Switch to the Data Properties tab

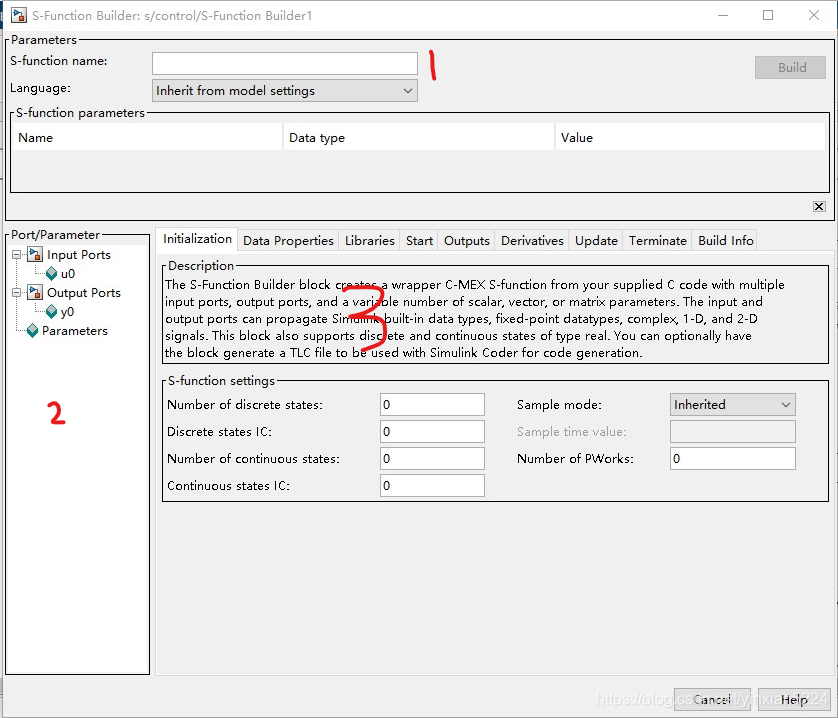click(x=288, y=240)
